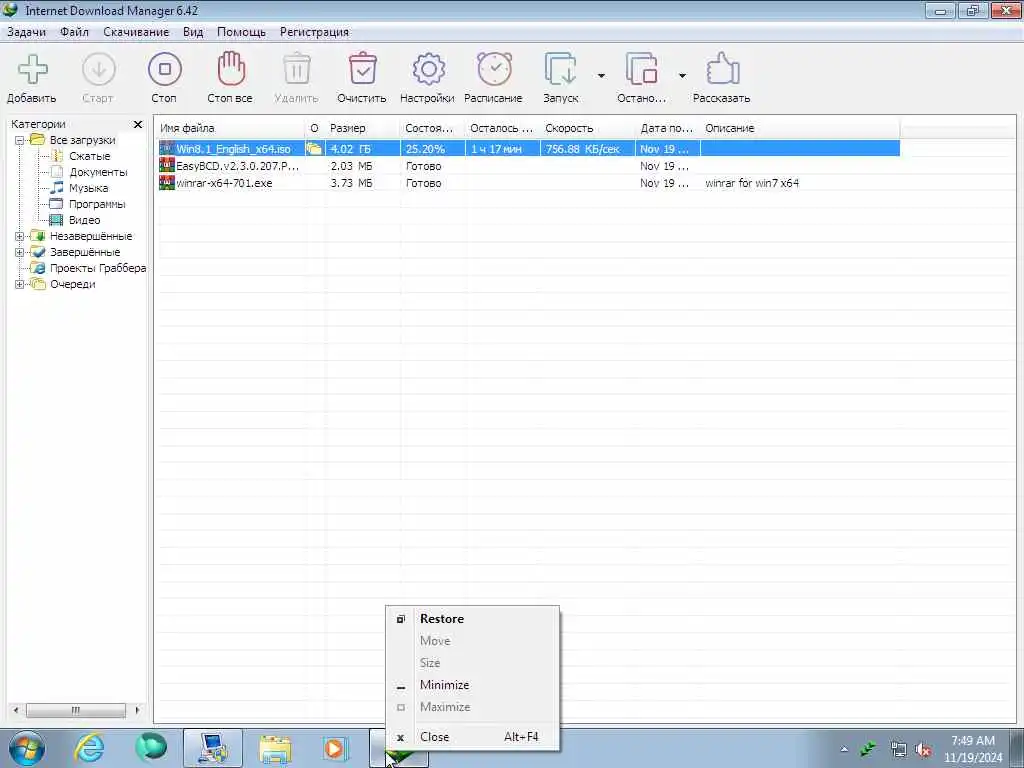
Task: Select the Сжатые category
Action: 89,156
